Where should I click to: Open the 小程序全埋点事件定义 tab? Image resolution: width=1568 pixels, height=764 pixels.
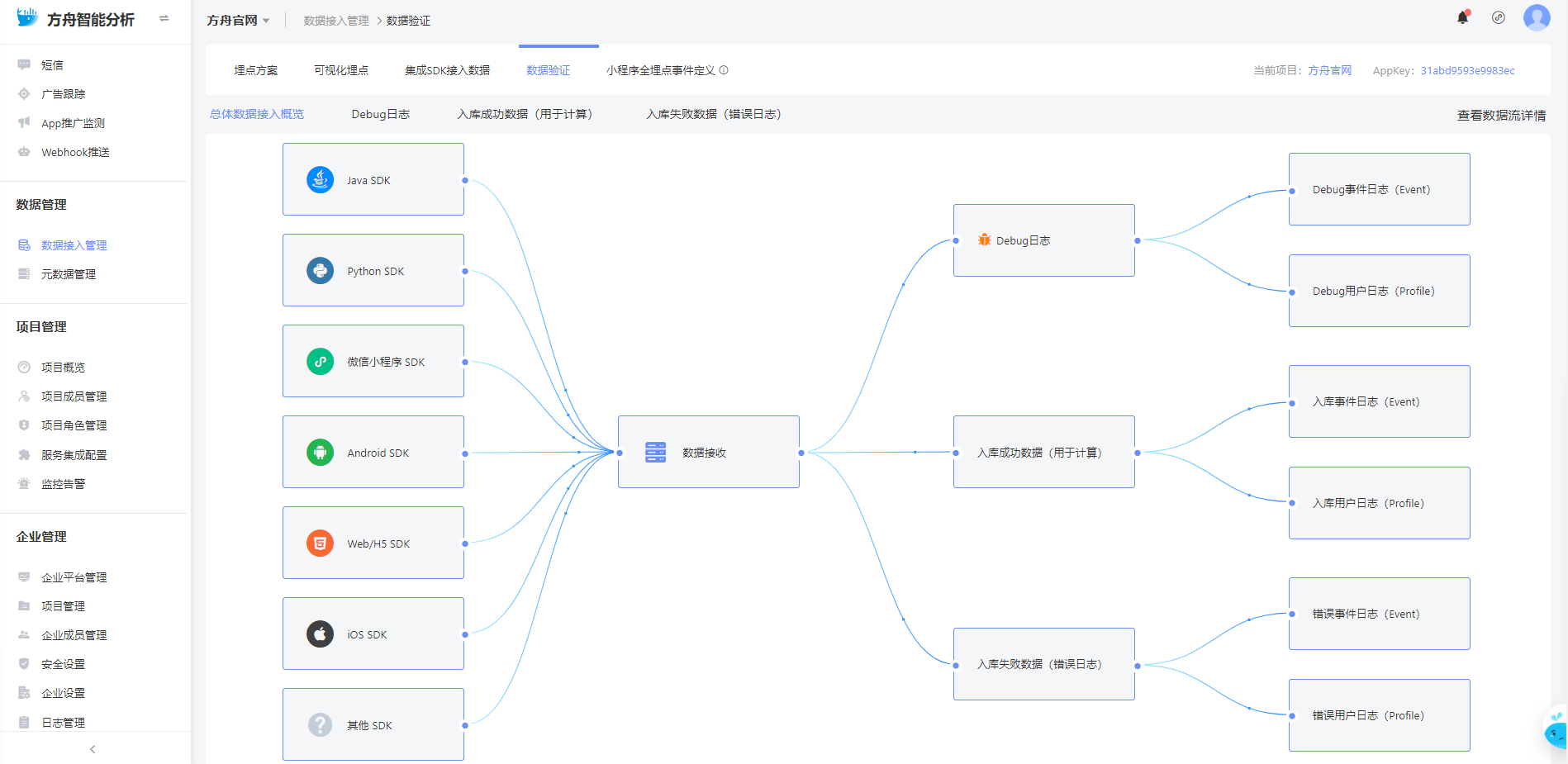click(660, 70)
